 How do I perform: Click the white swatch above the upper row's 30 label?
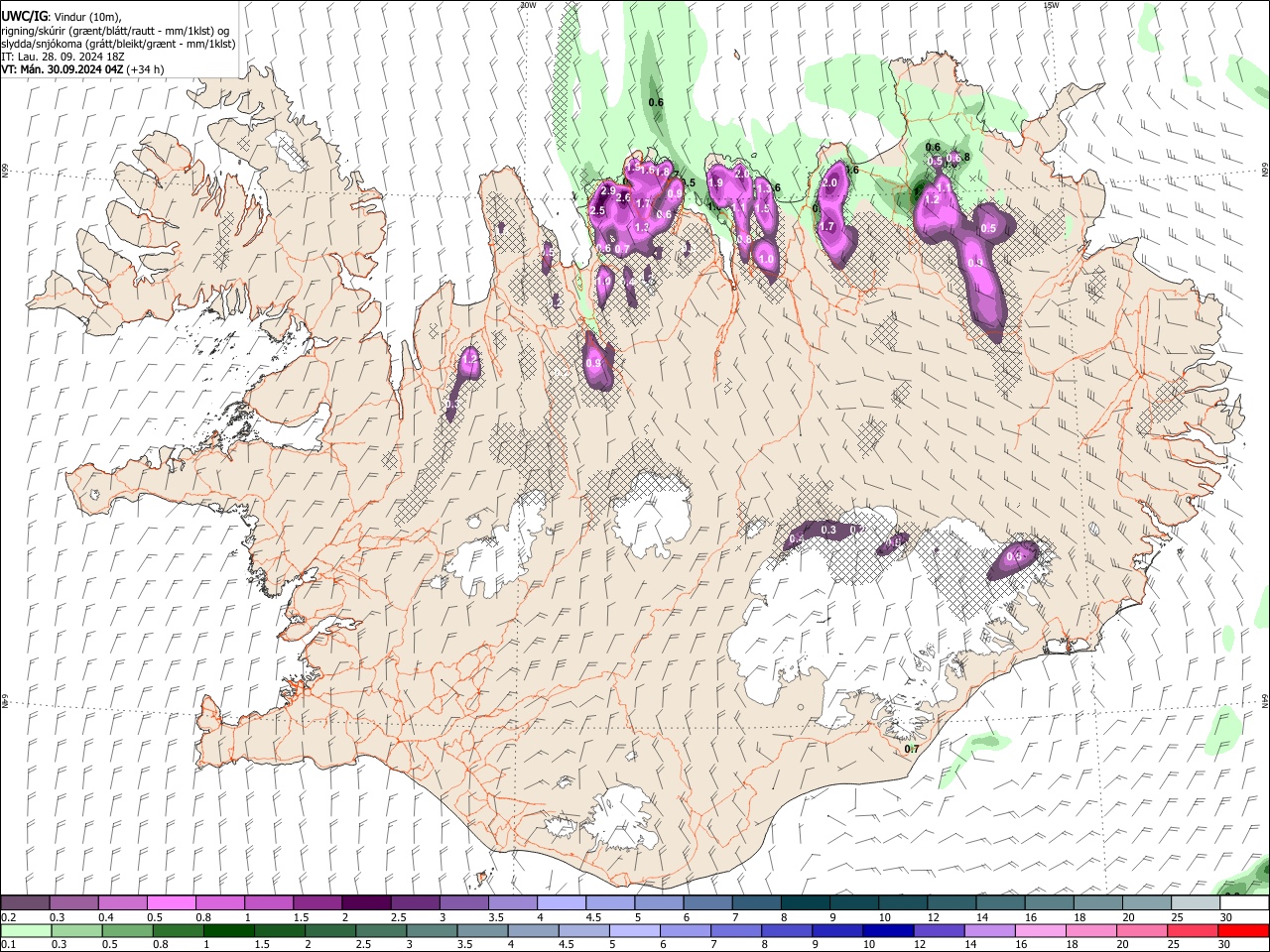[1244, 902]
